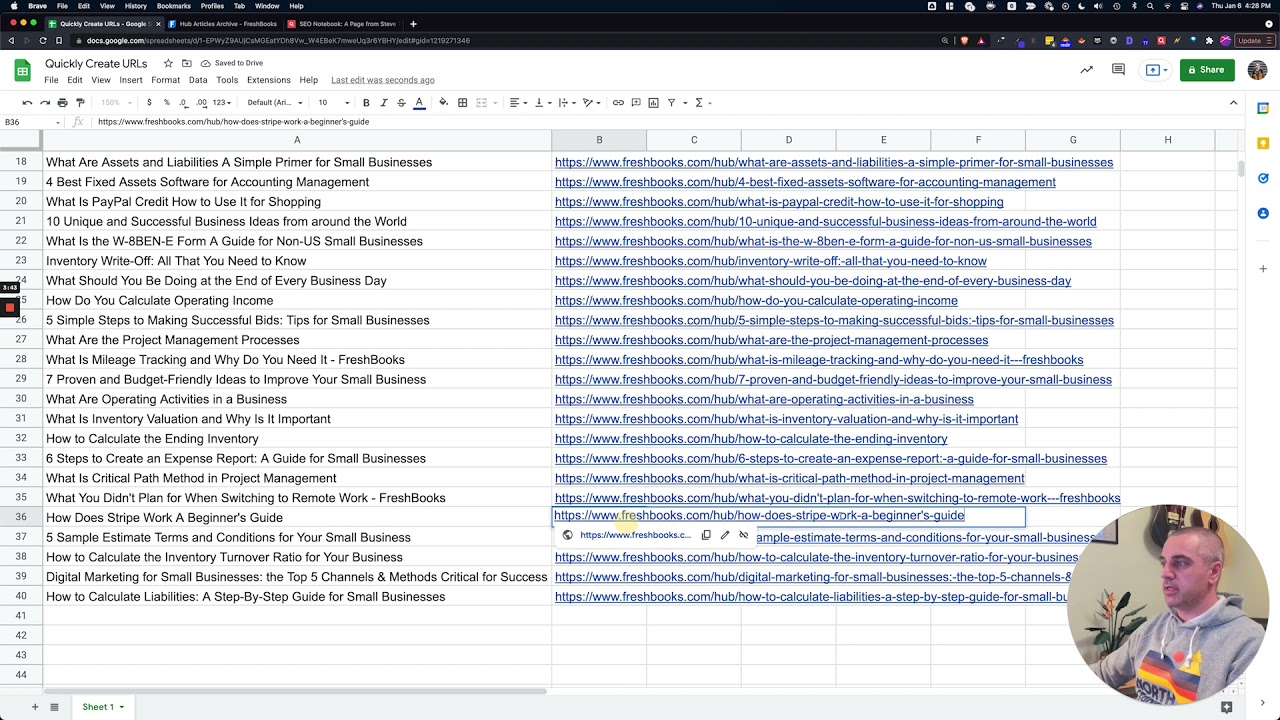This screenshot has height=720, width=1280.
Task: Open Last edit was seconds ago link
Action: pyautogui.click(x=382, y=80)
